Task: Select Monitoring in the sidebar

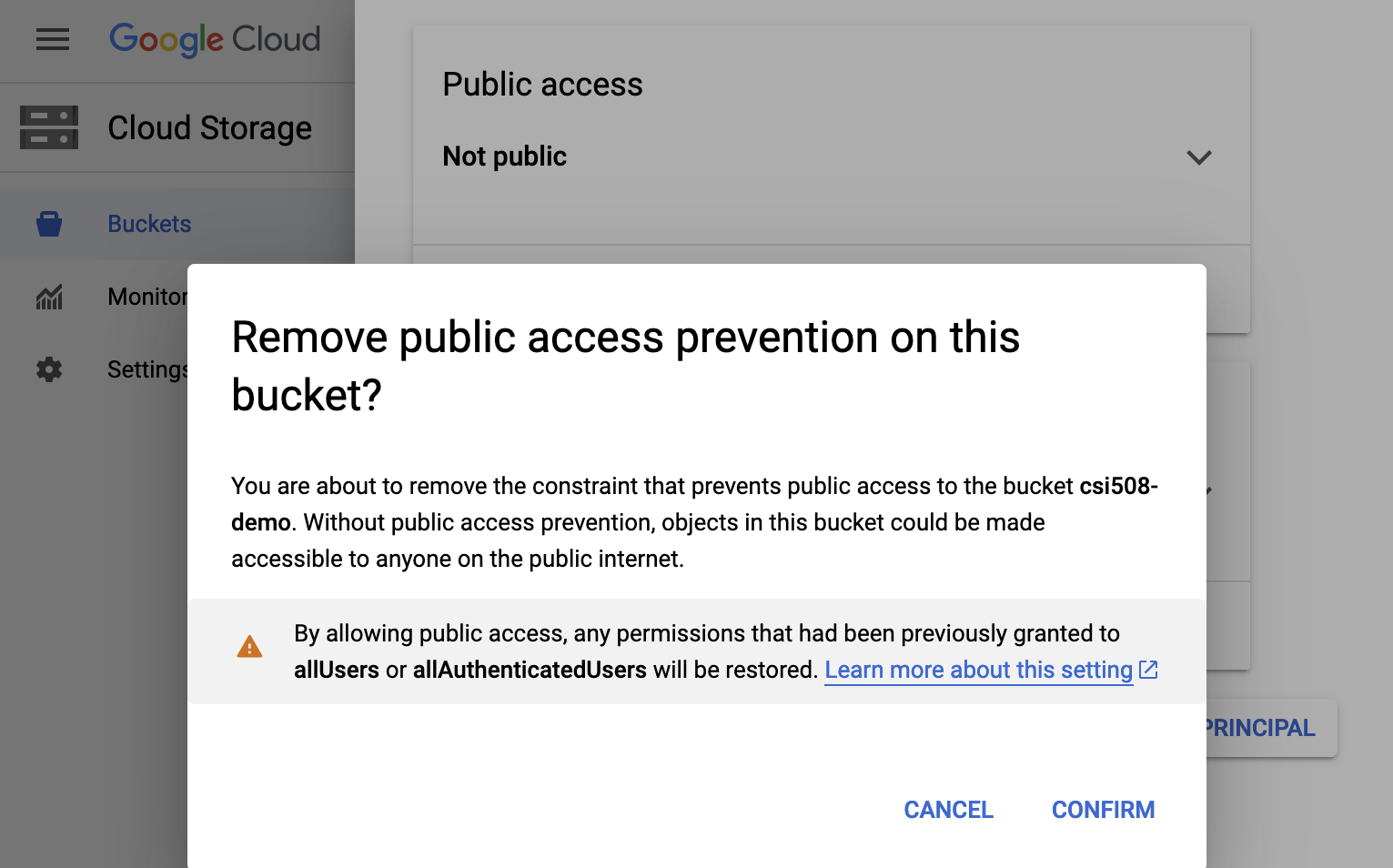Action: (150, 297)
